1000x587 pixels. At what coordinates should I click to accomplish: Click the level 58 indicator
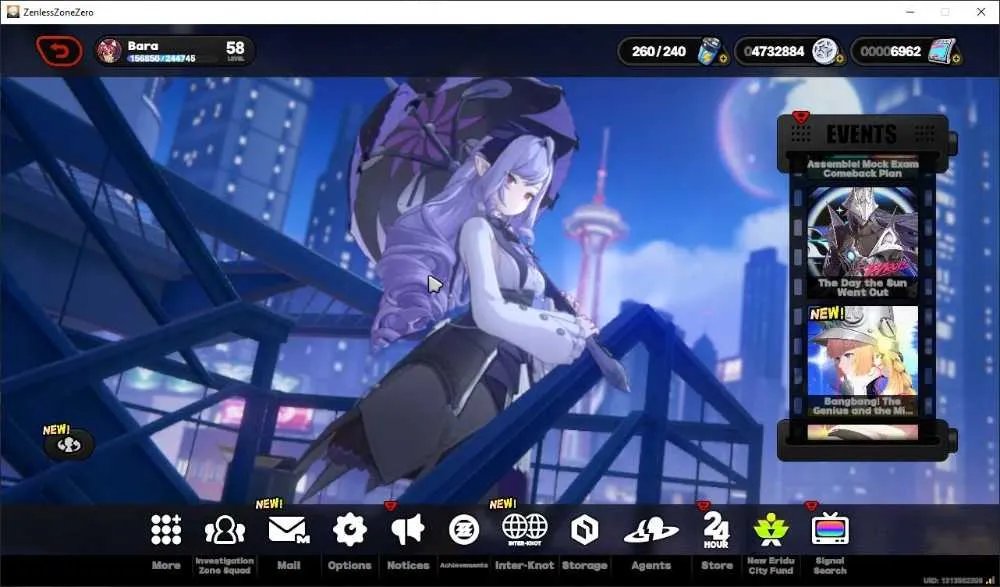(x=235, y=50)
